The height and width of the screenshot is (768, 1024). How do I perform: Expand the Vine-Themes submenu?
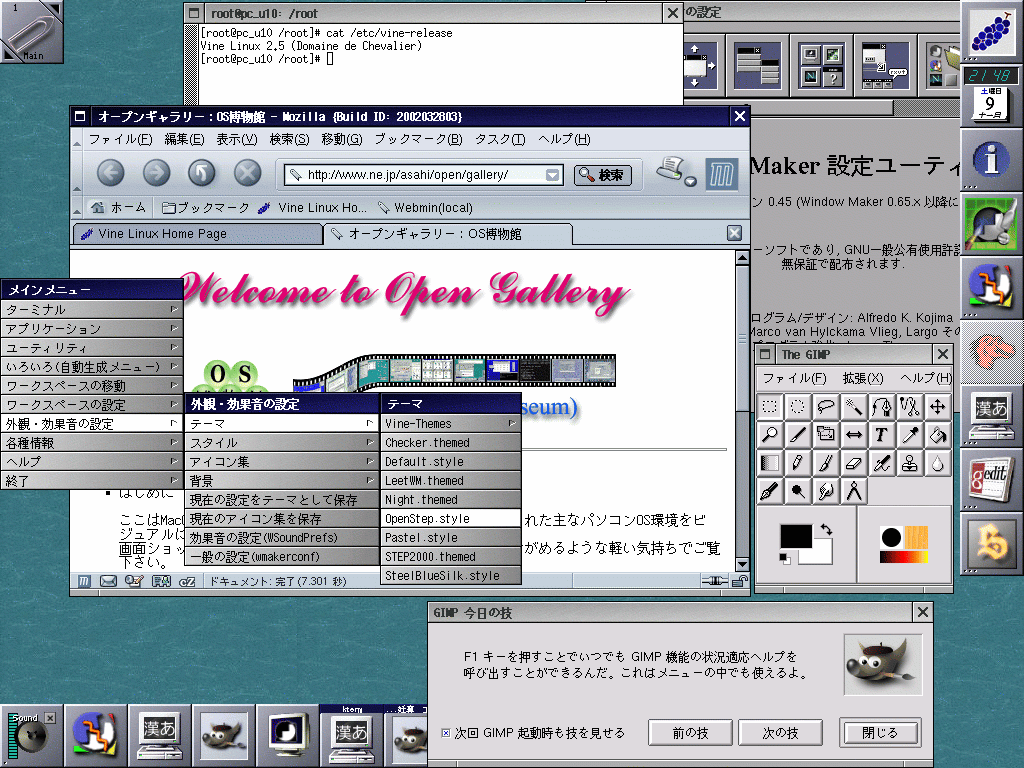tap(451, 423)
